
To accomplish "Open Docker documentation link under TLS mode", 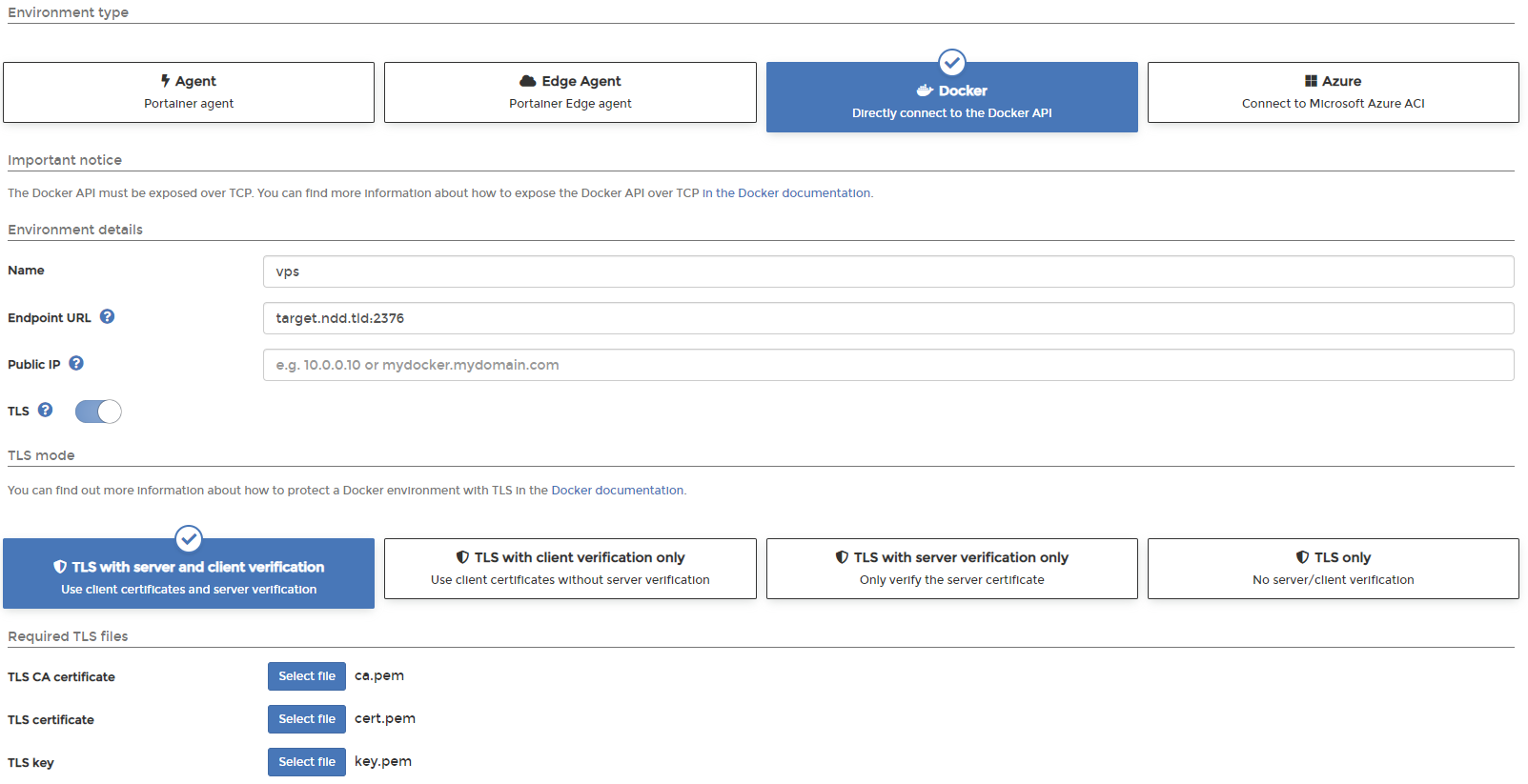I will [x=617, y=491].
